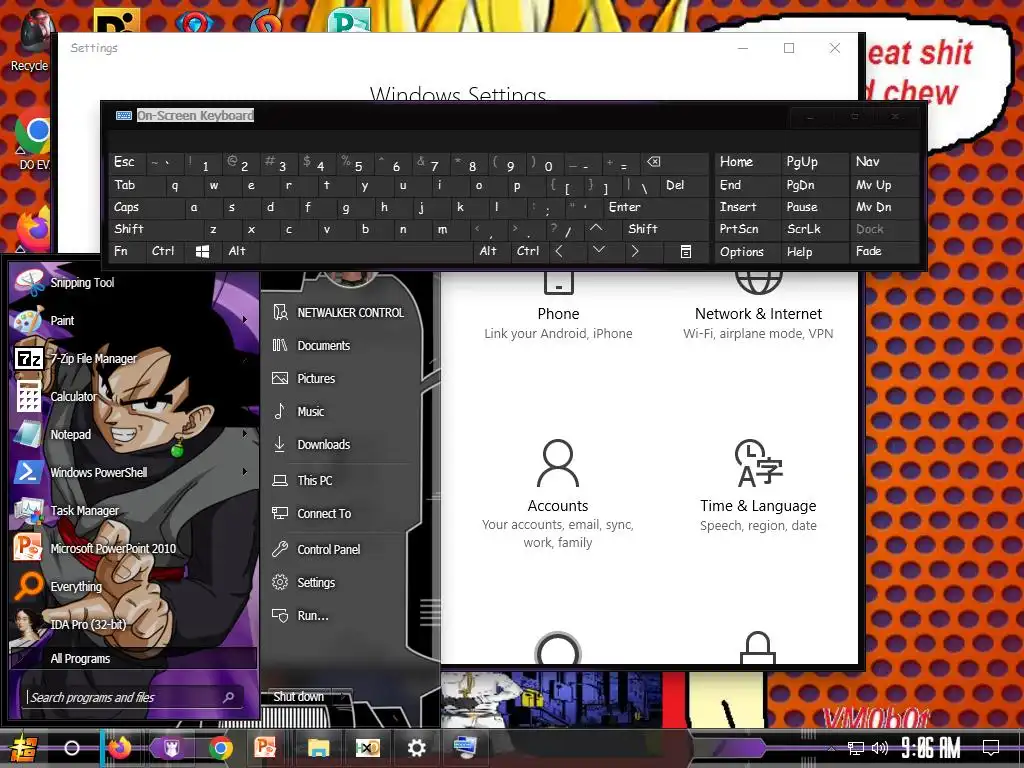Open Chrome from taskbar
The image size is (1024, 768).
[x=221, y=748]
